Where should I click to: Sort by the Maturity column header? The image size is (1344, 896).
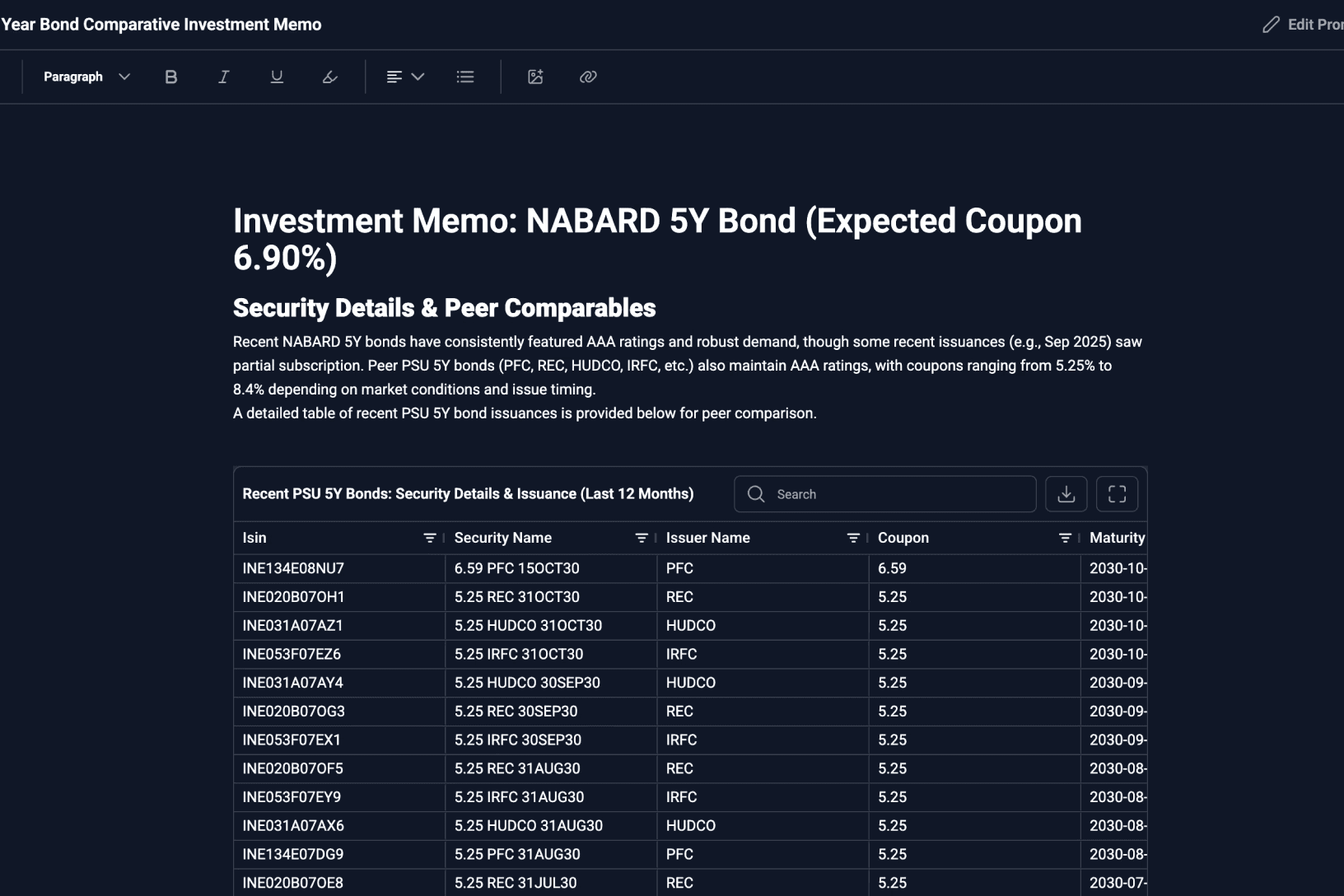point(1117,538)
